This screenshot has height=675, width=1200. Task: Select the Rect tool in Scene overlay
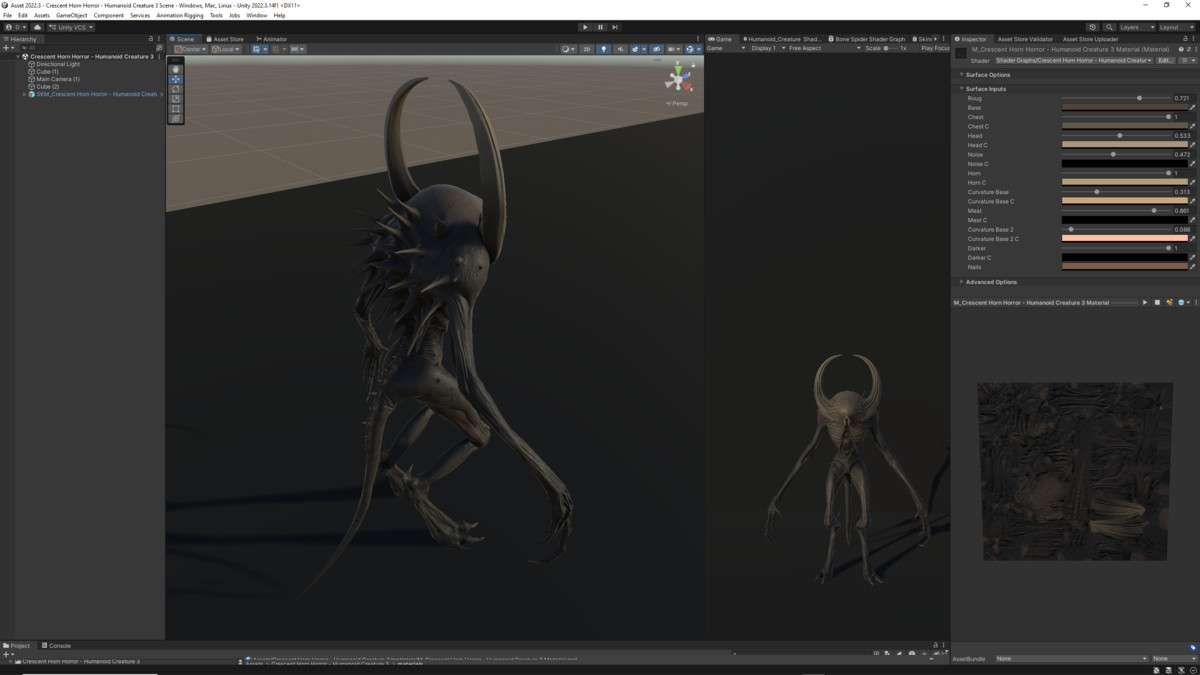[176, 108]
